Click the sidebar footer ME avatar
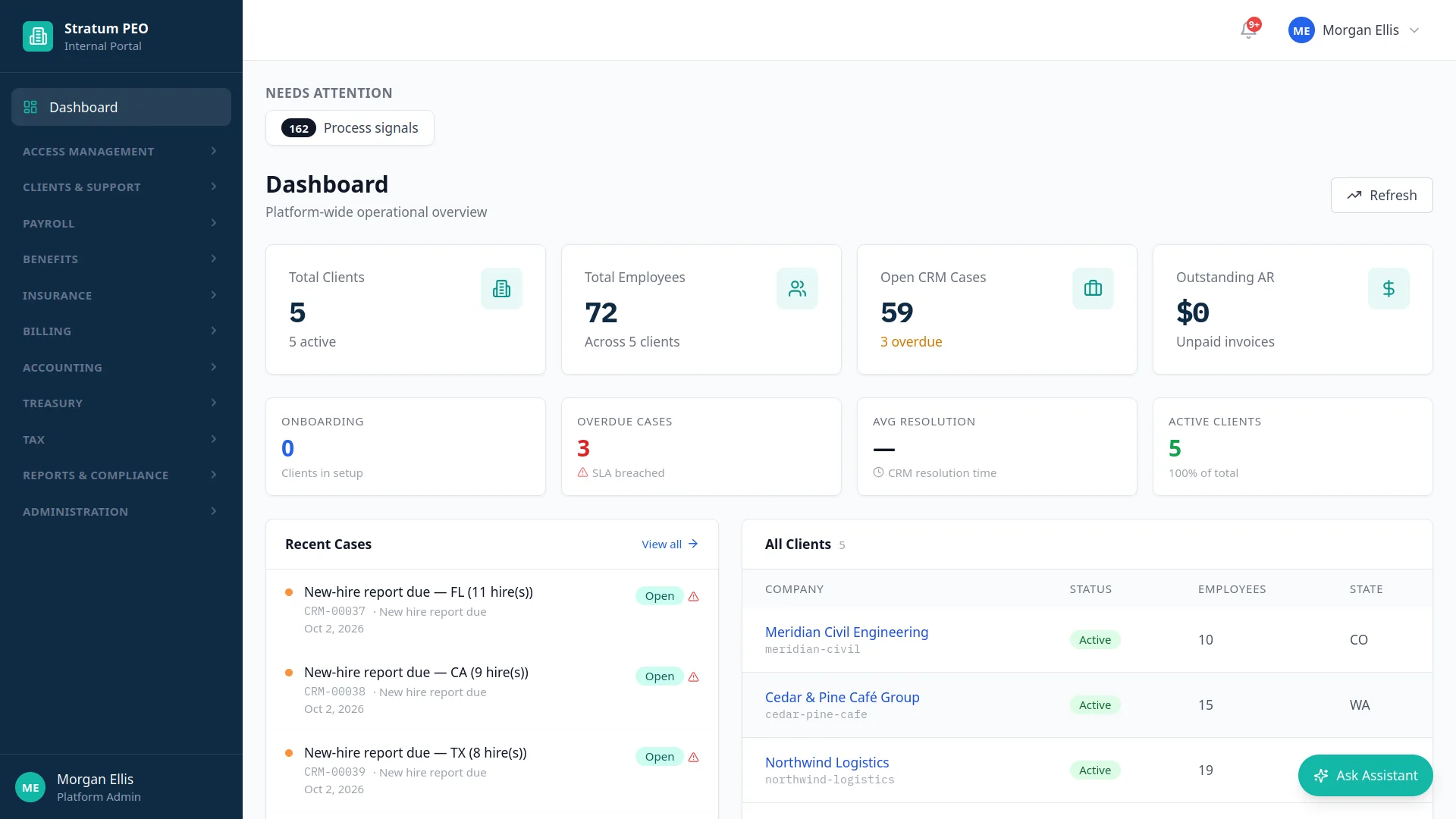1456x819 pixels. point(30,787)
